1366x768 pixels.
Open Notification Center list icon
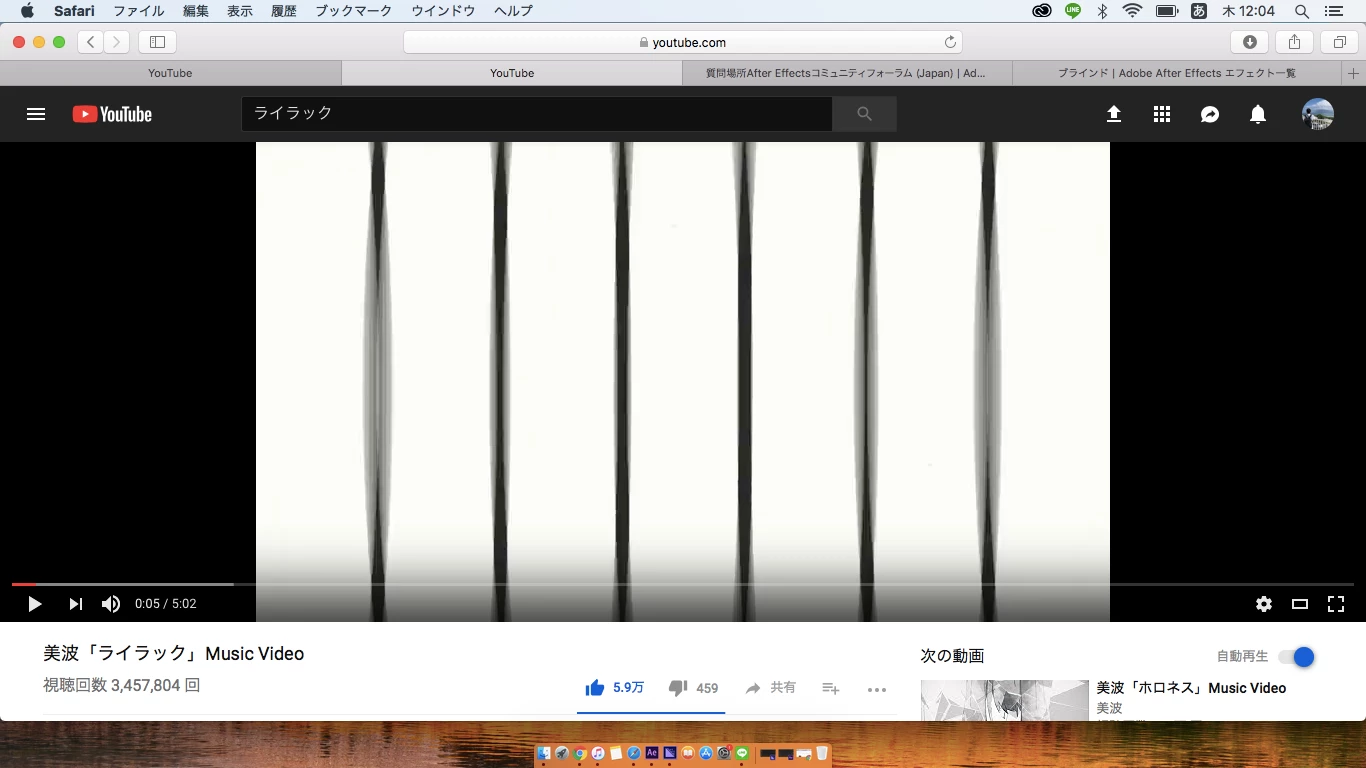(1333, 11)
